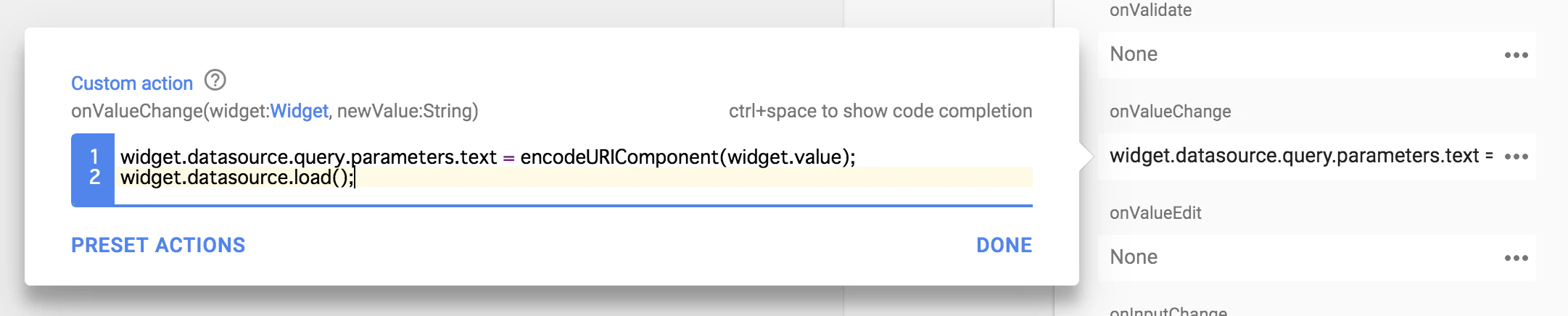Viewport: 1568px width, 316px height.
Task: Click the onValidate property label
Action: click(x=1150, y=10)
